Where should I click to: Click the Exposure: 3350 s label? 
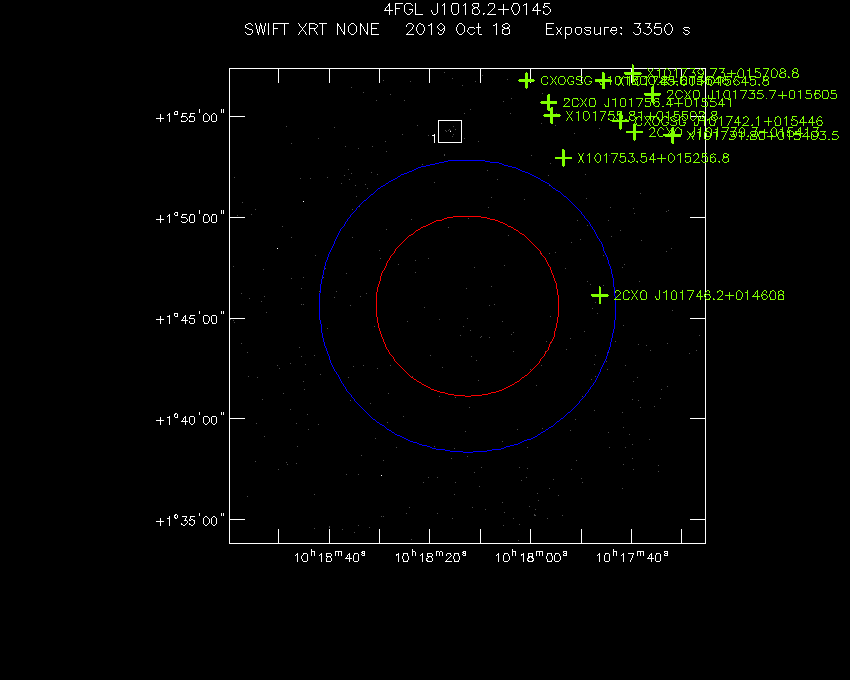coord(617,30)
